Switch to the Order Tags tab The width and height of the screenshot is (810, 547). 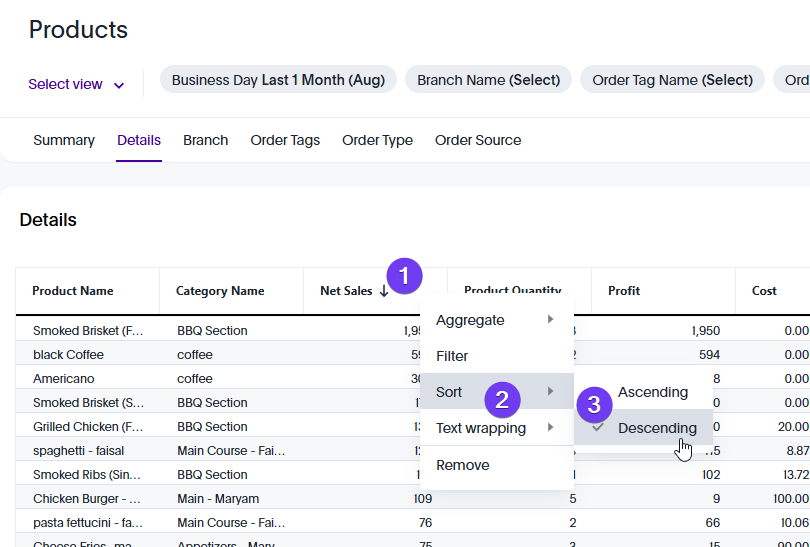click(x=285, y=140)
